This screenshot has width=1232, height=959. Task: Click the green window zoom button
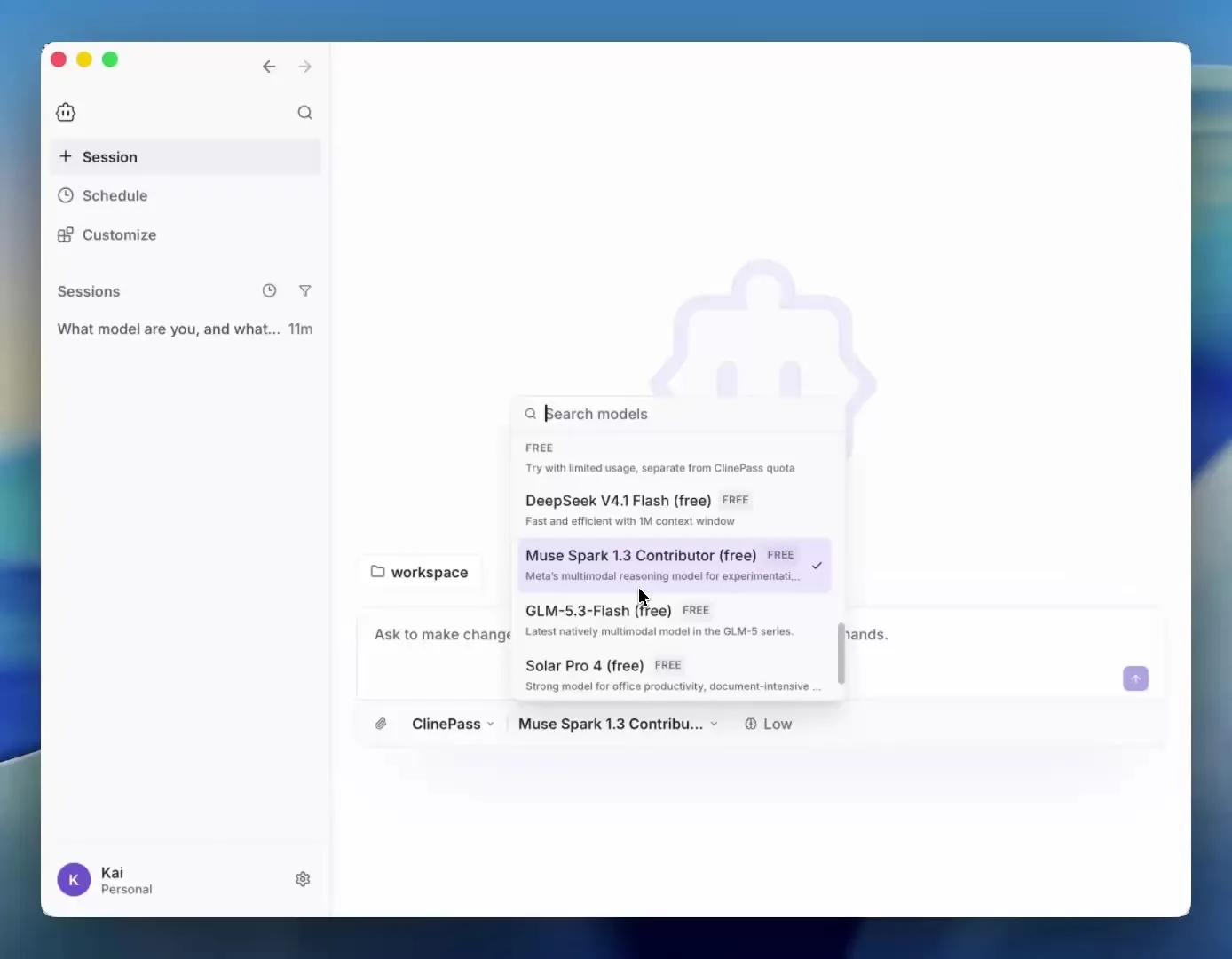coord(110,59)
